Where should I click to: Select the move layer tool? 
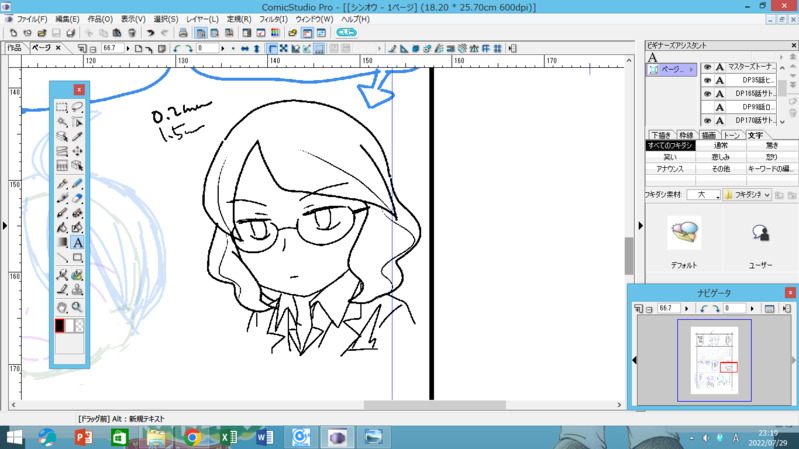coord(77,151)
